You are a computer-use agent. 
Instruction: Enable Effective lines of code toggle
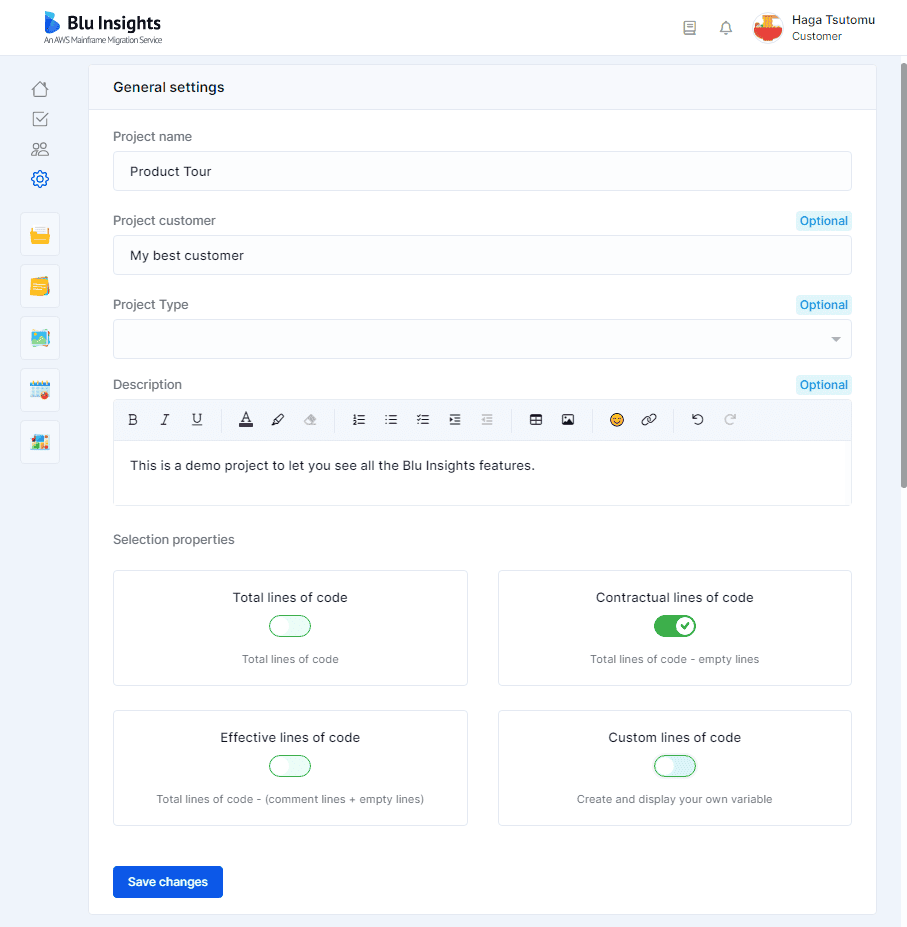pos(290,766)
